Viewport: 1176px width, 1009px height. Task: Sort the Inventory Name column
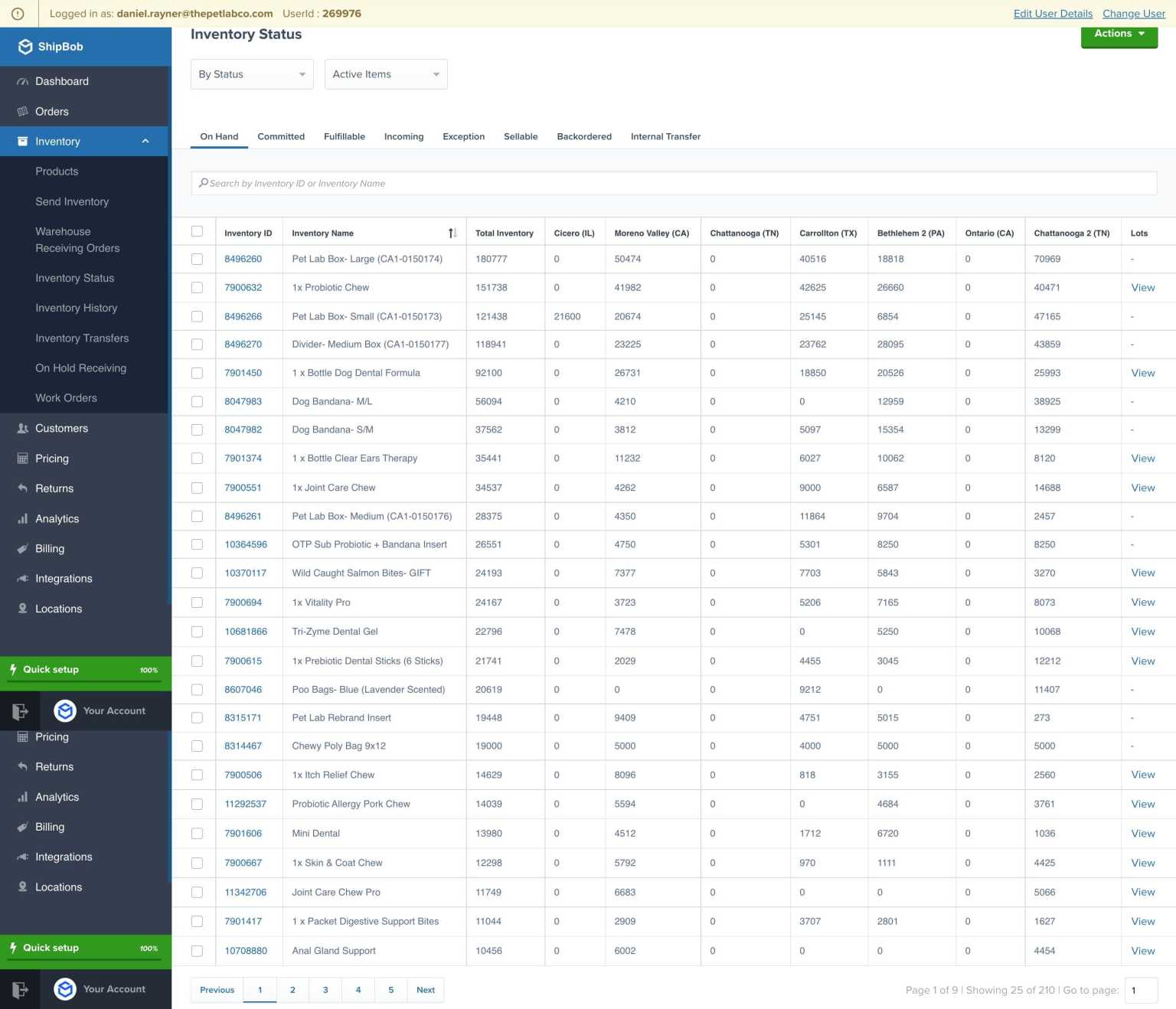(453, 232)
